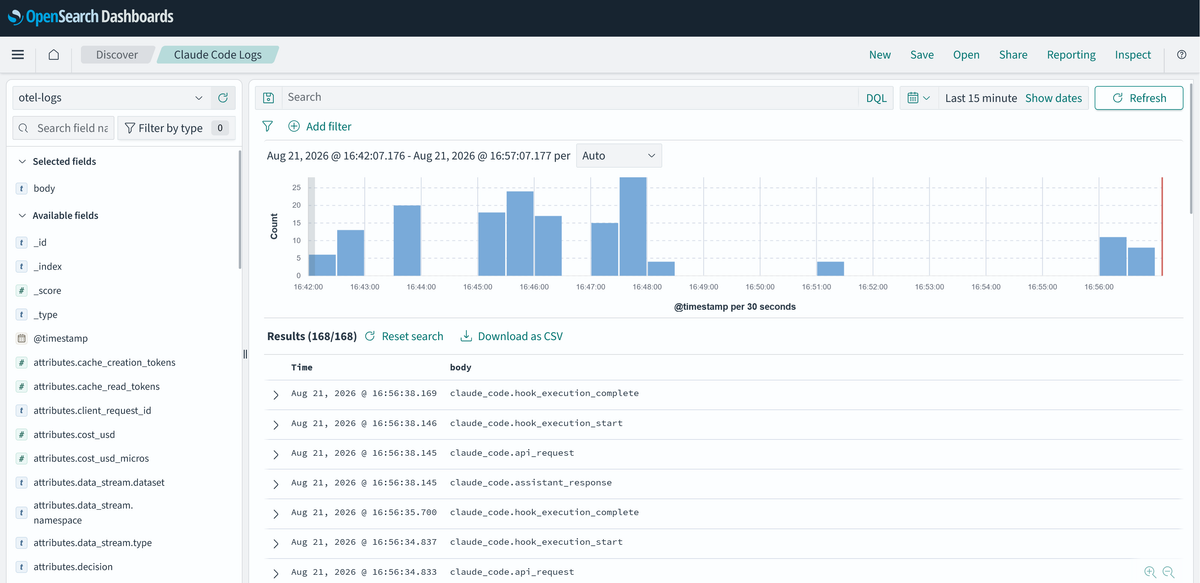Open the hamburger navigation menu

click(x=18, y=55)
